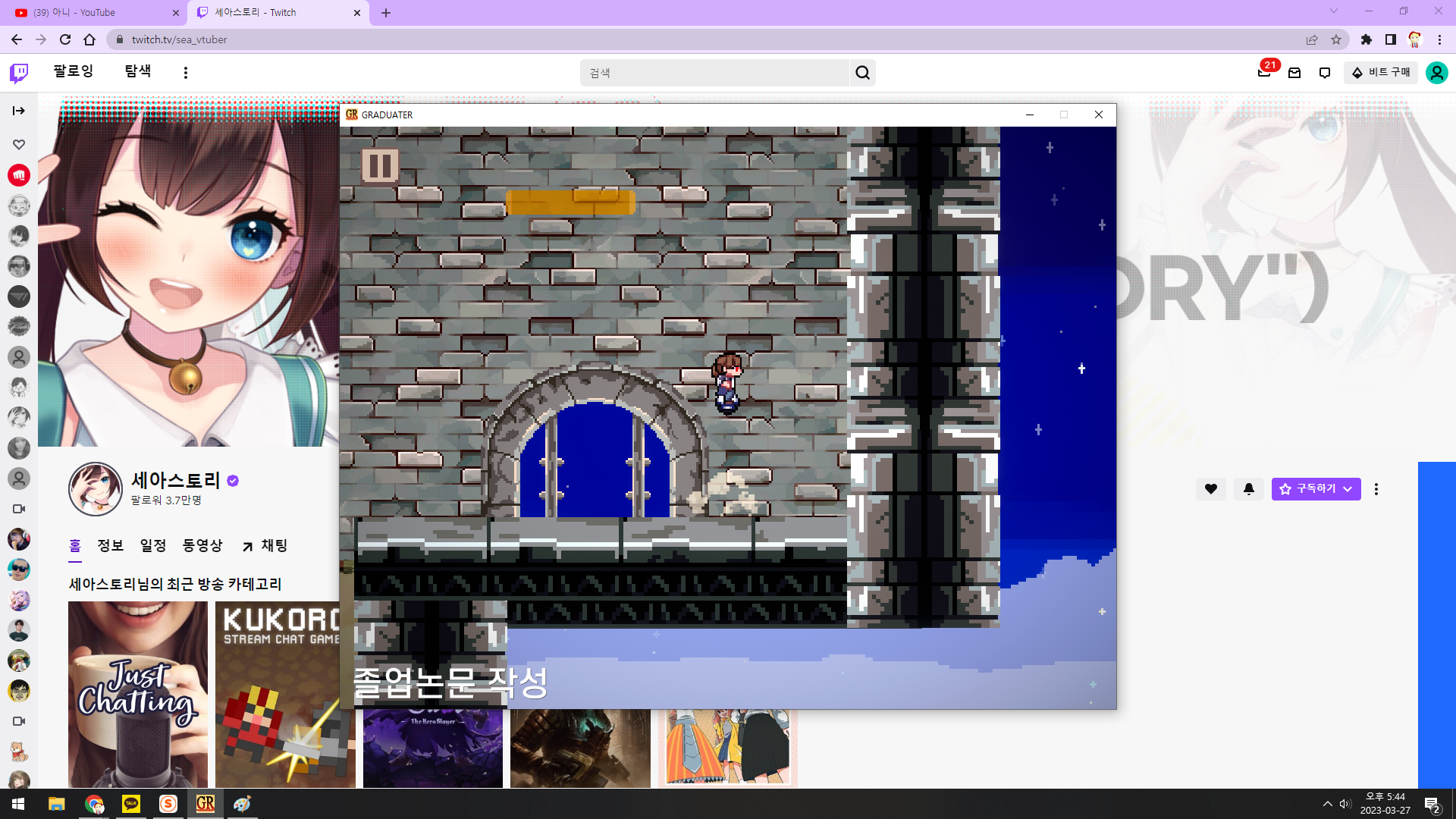
Task: Open the orange S app in taskbar
Action: 168,804
